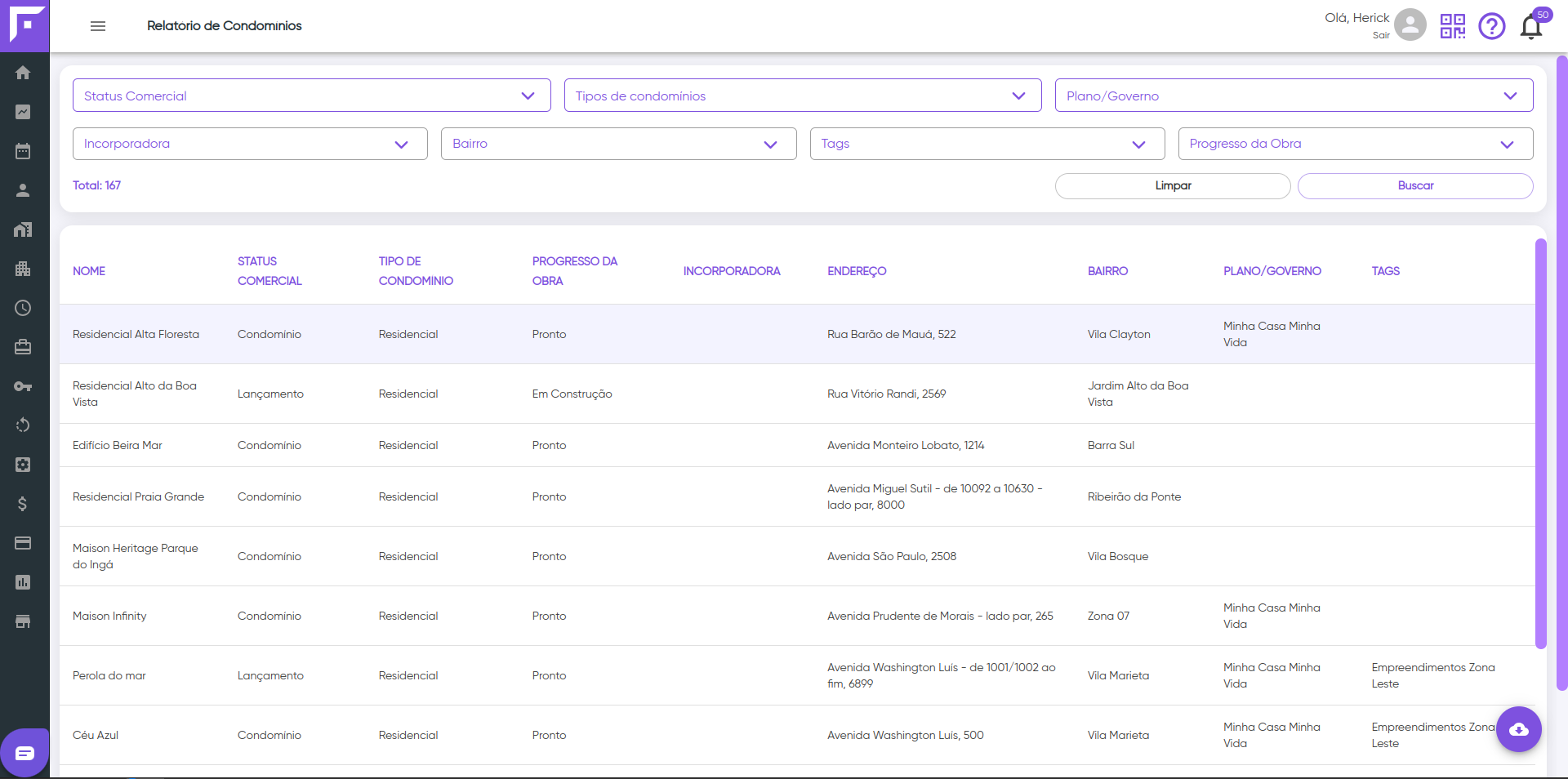
Task: Expand the Plano/Governo filter dropdown
Action: (x=1294, y=96)
